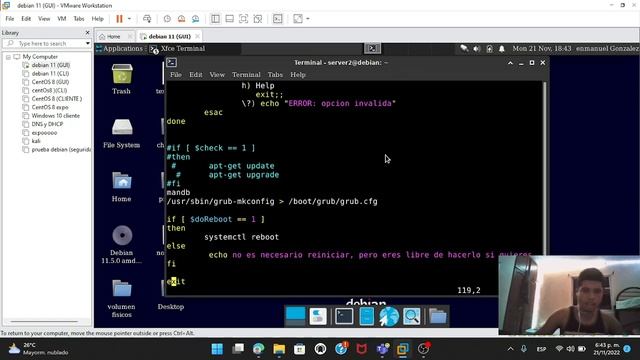Click the terminal window scrollbar
Viewport: 640px width, 360px height.
click(x=544, y=167)
